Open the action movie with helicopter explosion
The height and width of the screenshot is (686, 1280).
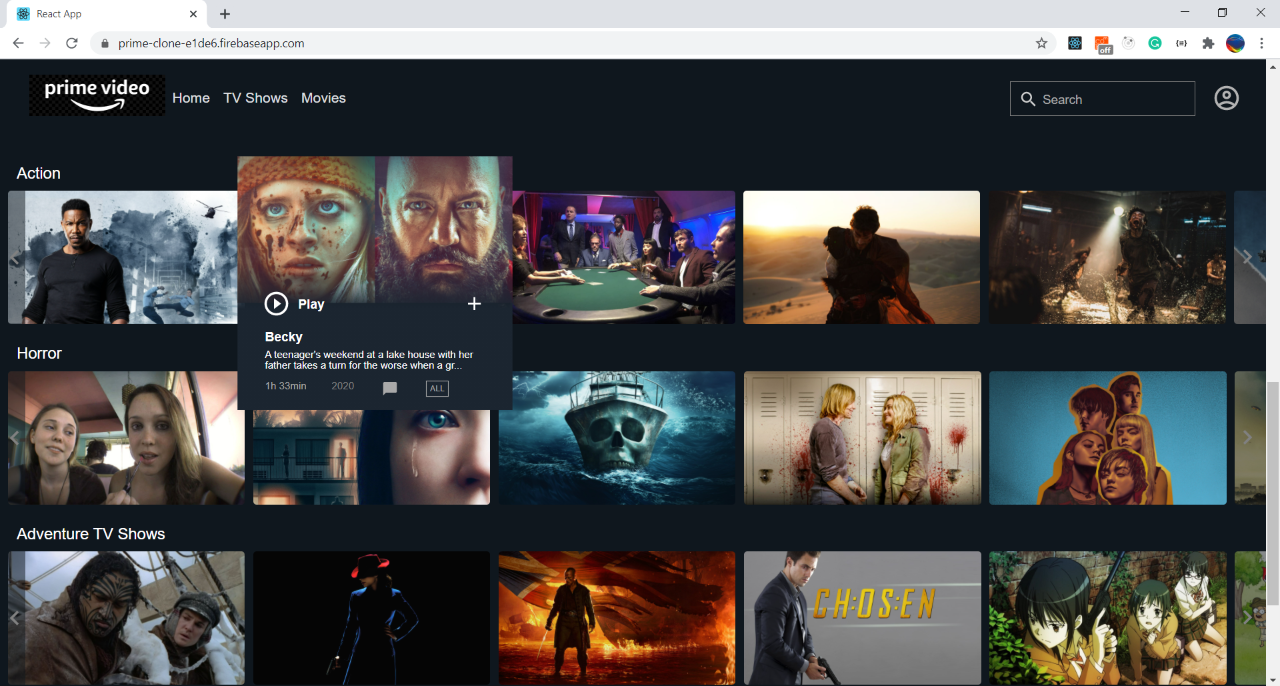[x=122, y=257]
